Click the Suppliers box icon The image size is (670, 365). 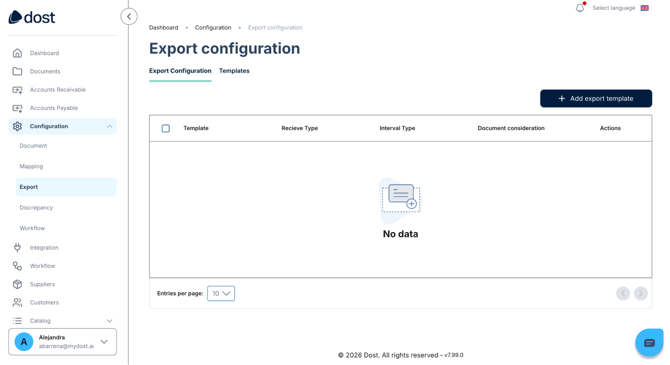pos(17,284)
